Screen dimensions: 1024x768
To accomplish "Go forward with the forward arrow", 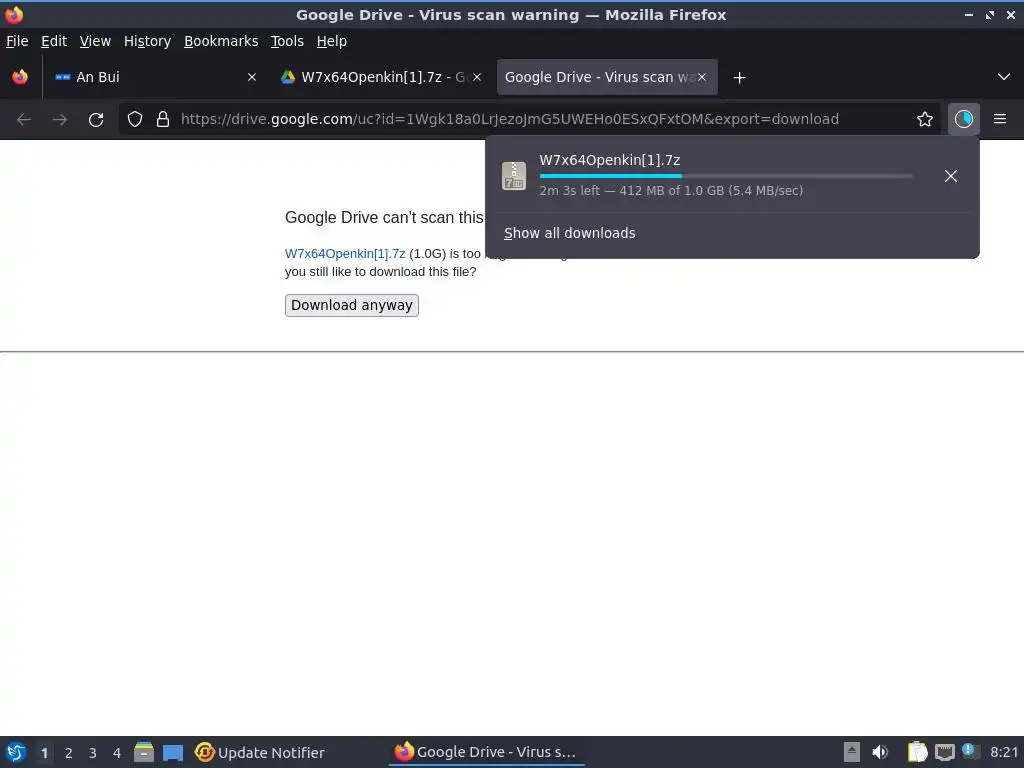I will (60, 120).
